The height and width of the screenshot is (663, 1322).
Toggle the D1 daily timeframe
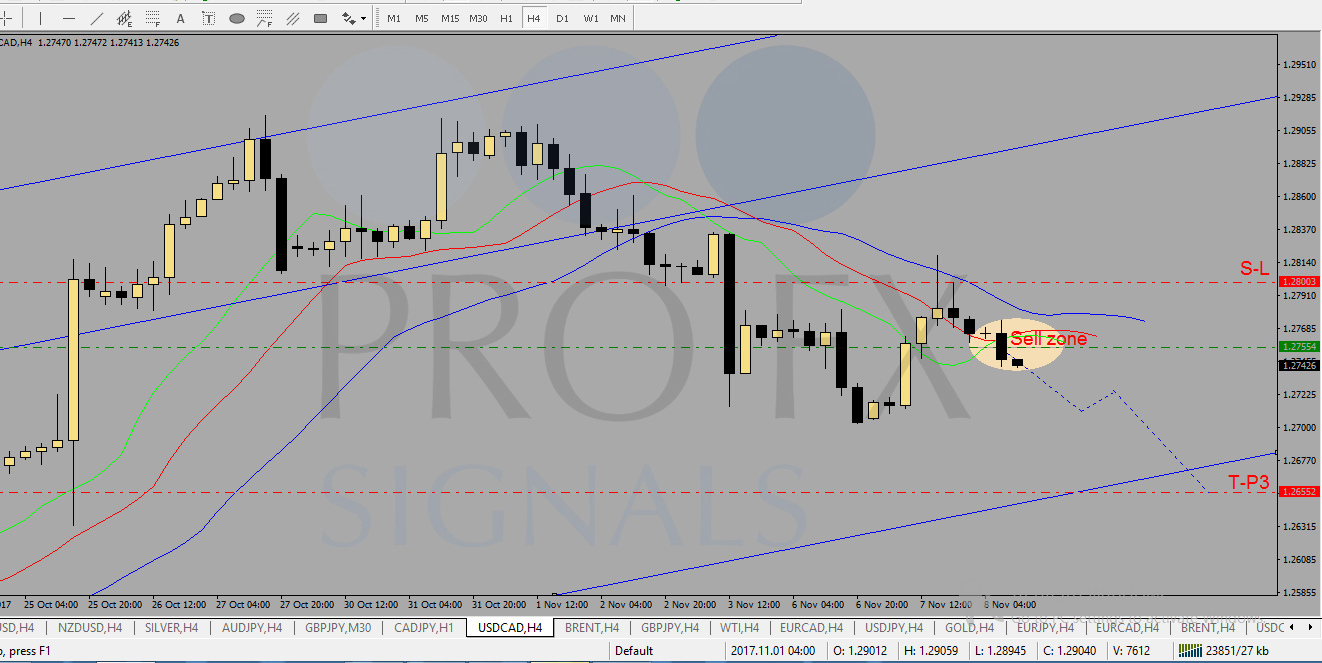(x=562, y=18)
